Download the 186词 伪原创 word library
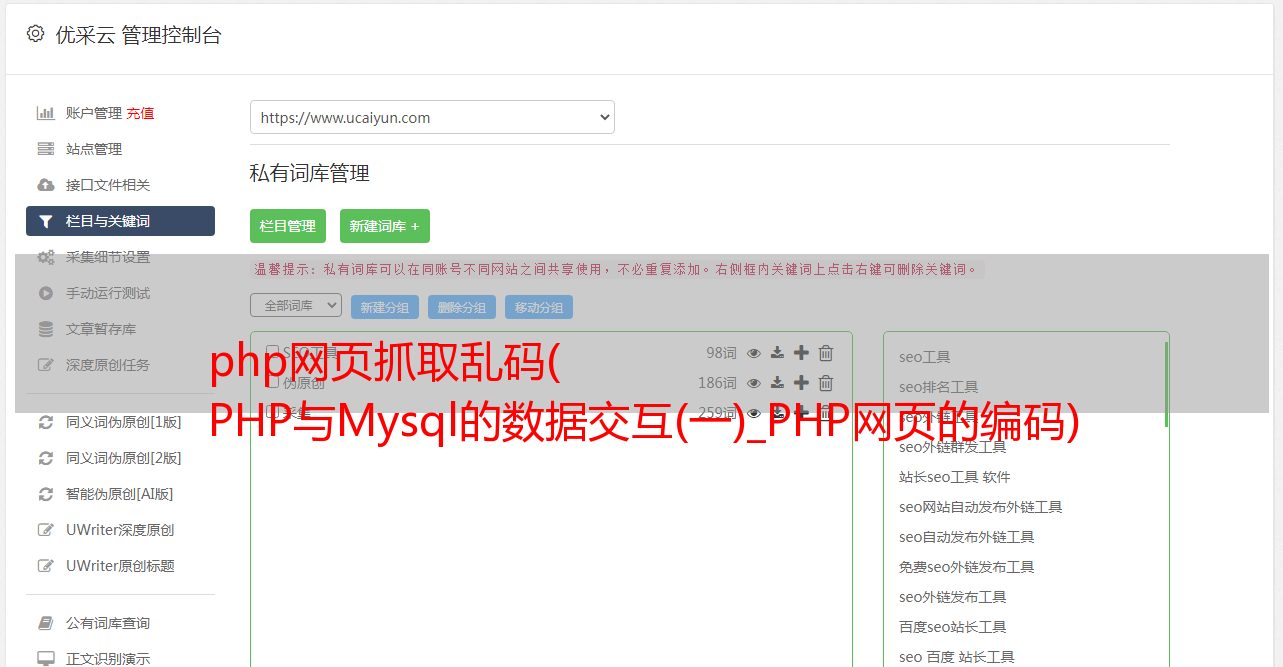The image size is (1283, 667). click(x=778, y=383)
